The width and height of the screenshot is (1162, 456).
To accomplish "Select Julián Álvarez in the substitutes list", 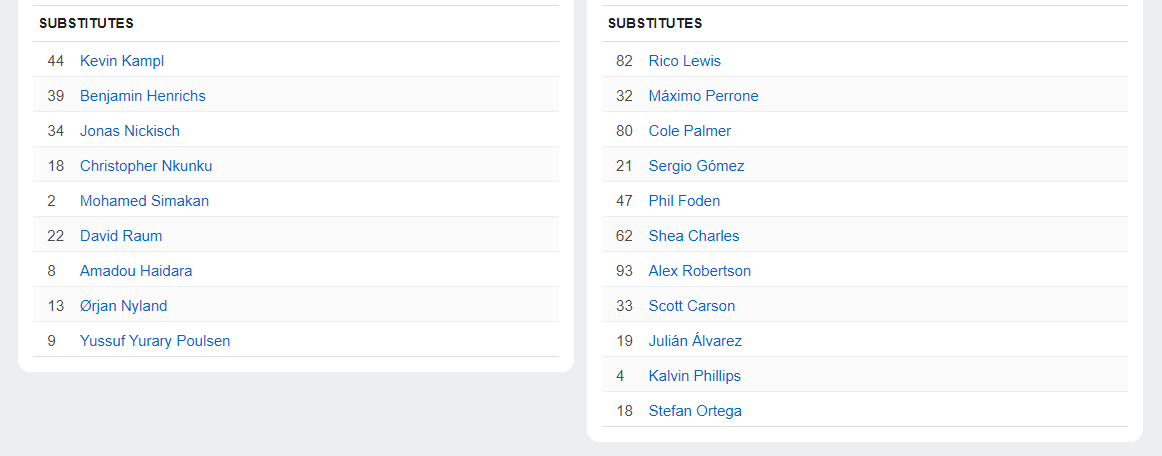I will coord(695,341).
